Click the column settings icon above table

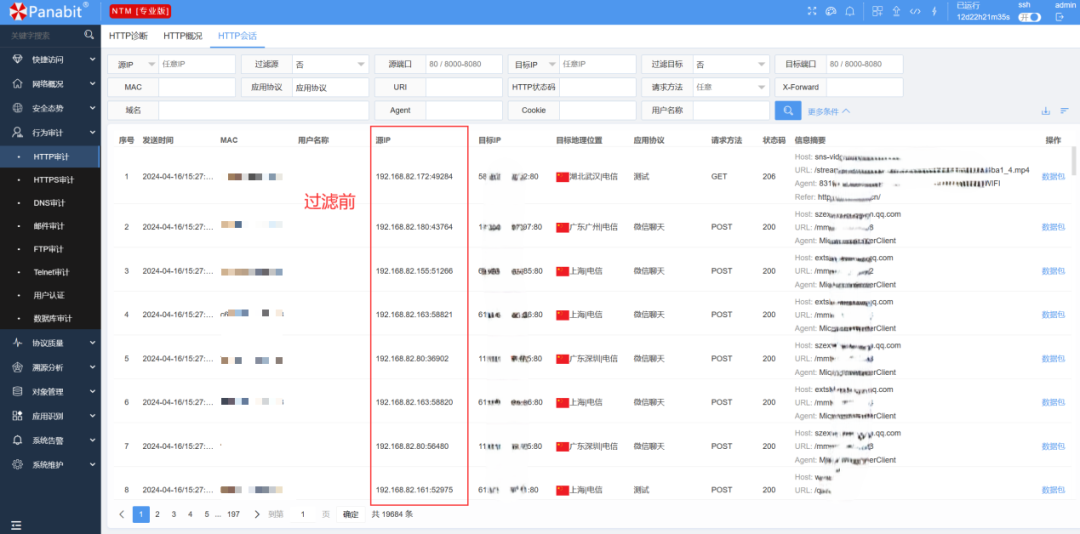pyautogui.click(x=1064, y=111)
